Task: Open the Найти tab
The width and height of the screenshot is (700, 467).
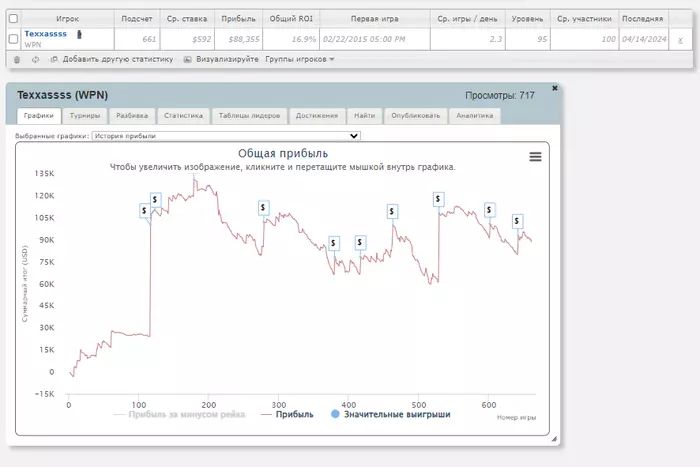Action: (365, 116)
